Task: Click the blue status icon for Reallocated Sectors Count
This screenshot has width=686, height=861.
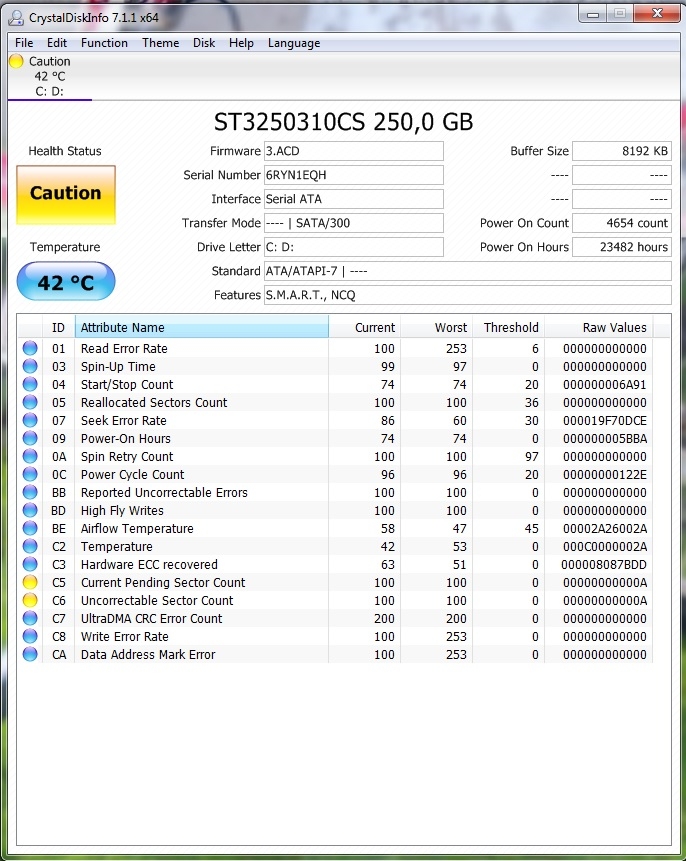Action: click(30, 402)
